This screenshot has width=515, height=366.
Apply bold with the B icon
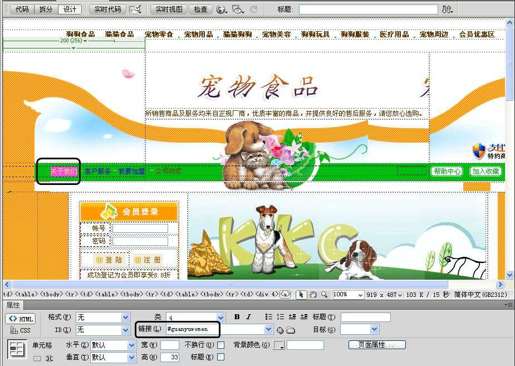click(x=237, y=317)
